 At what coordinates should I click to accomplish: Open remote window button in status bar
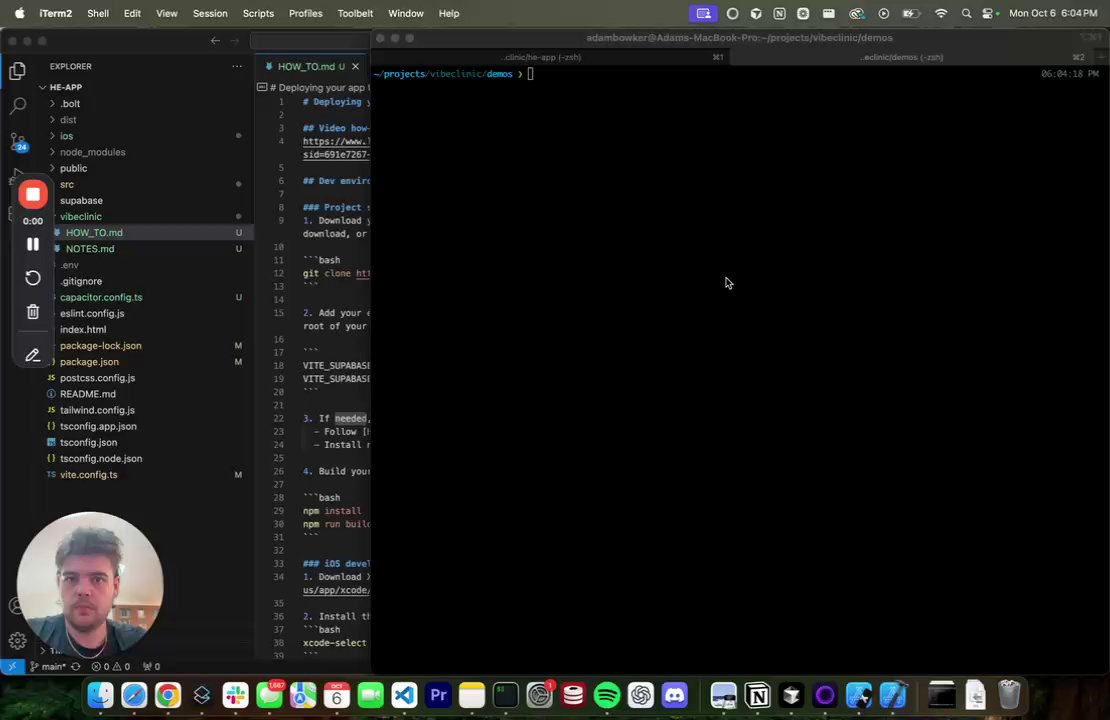[x=12, y=666]
